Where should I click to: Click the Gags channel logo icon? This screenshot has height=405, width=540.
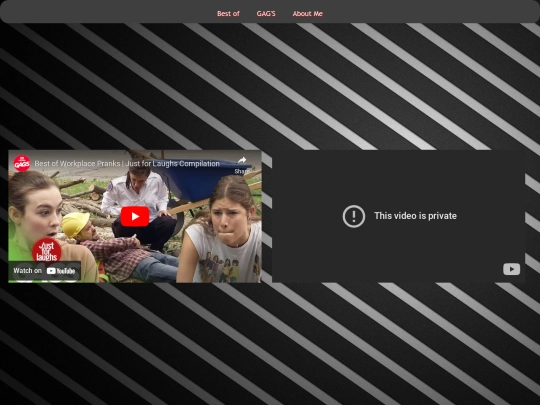pos(22,163)
